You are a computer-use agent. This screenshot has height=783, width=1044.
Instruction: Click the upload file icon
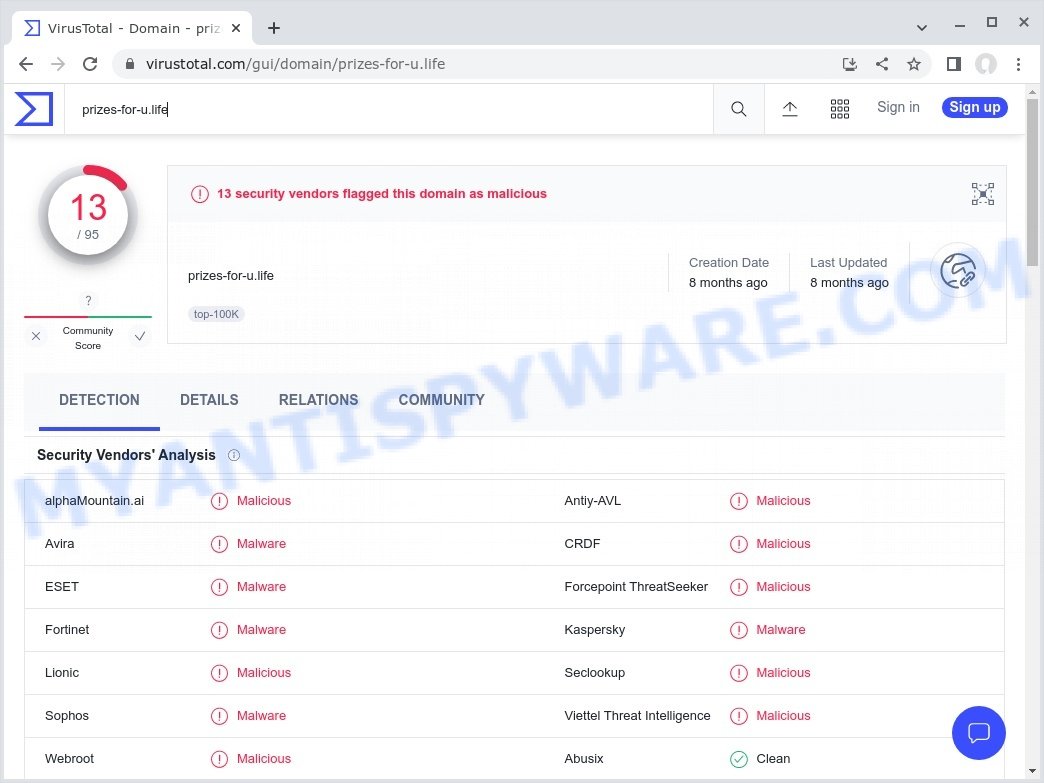coord(790,109)
